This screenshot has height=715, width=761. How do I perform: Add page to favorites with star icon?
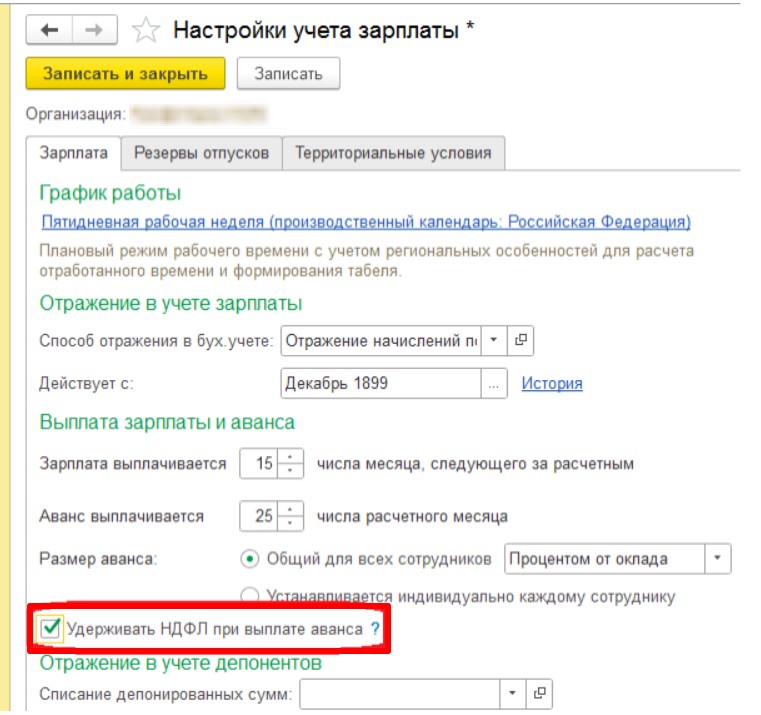[146, 31]
